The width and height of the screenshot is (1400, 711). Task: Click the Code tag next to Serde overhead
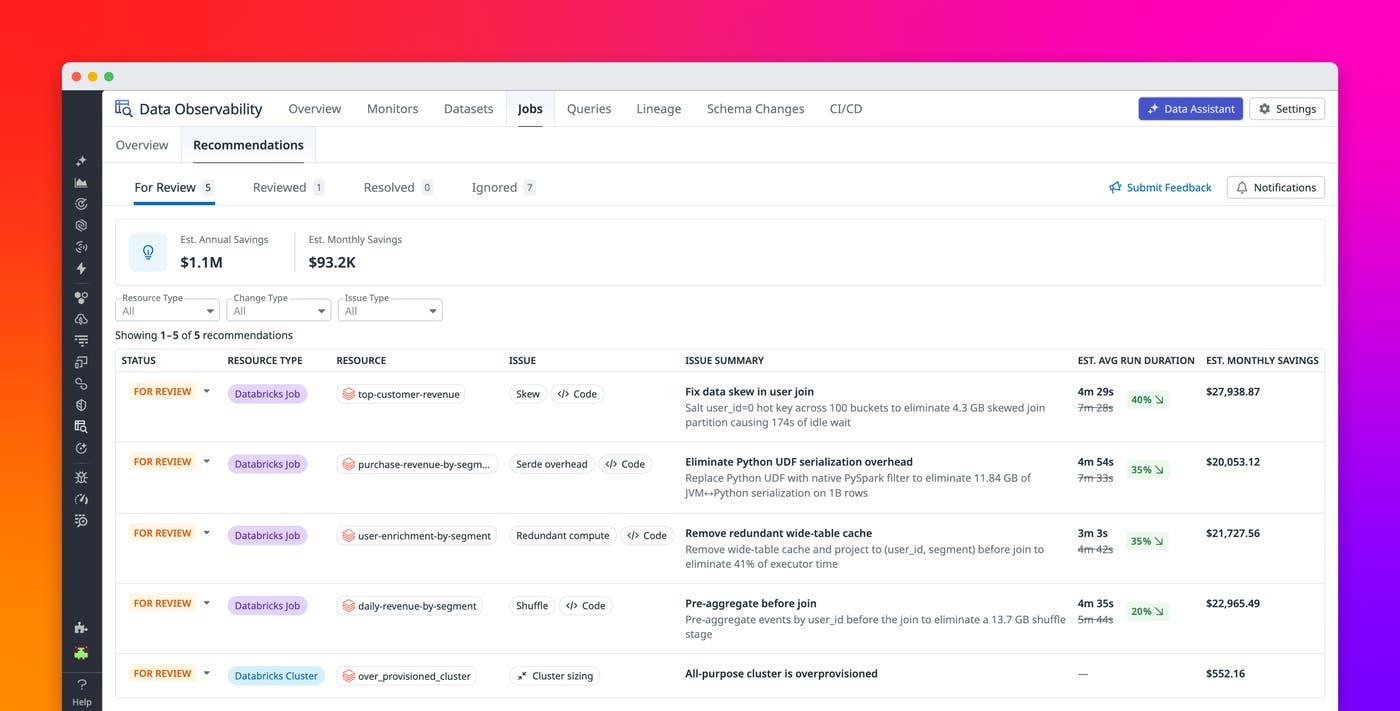click(625, 464)
